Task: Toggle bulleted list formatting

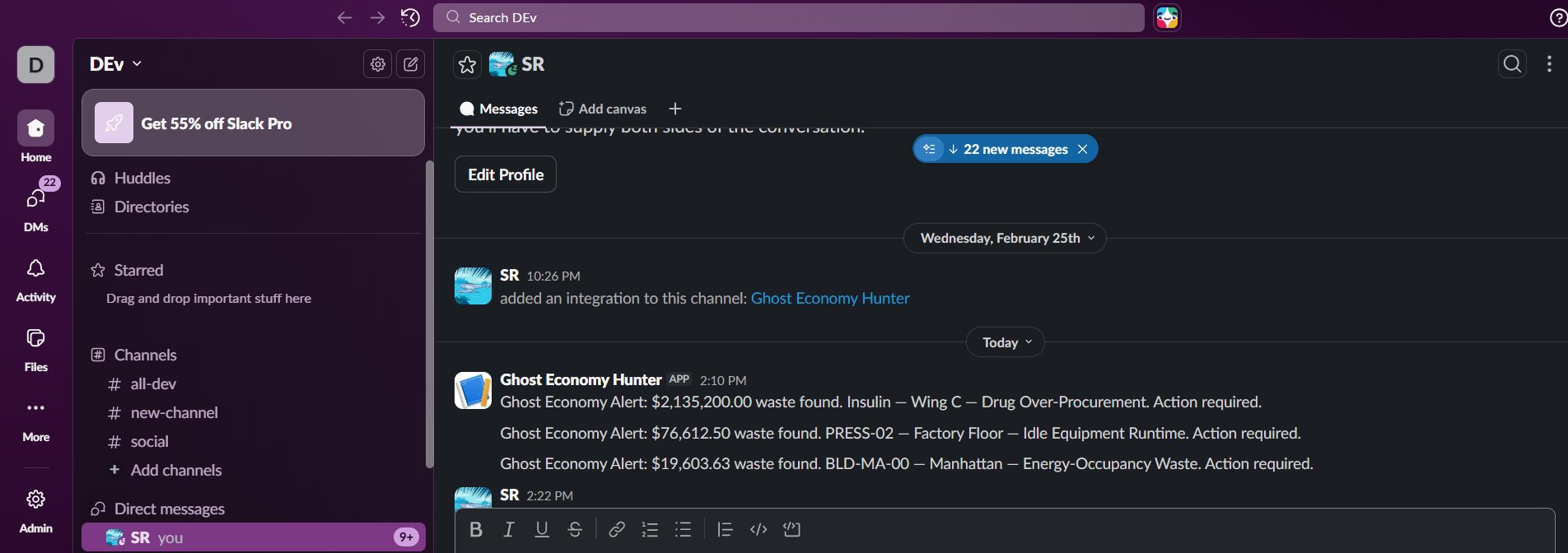Action: pos(683,529)
